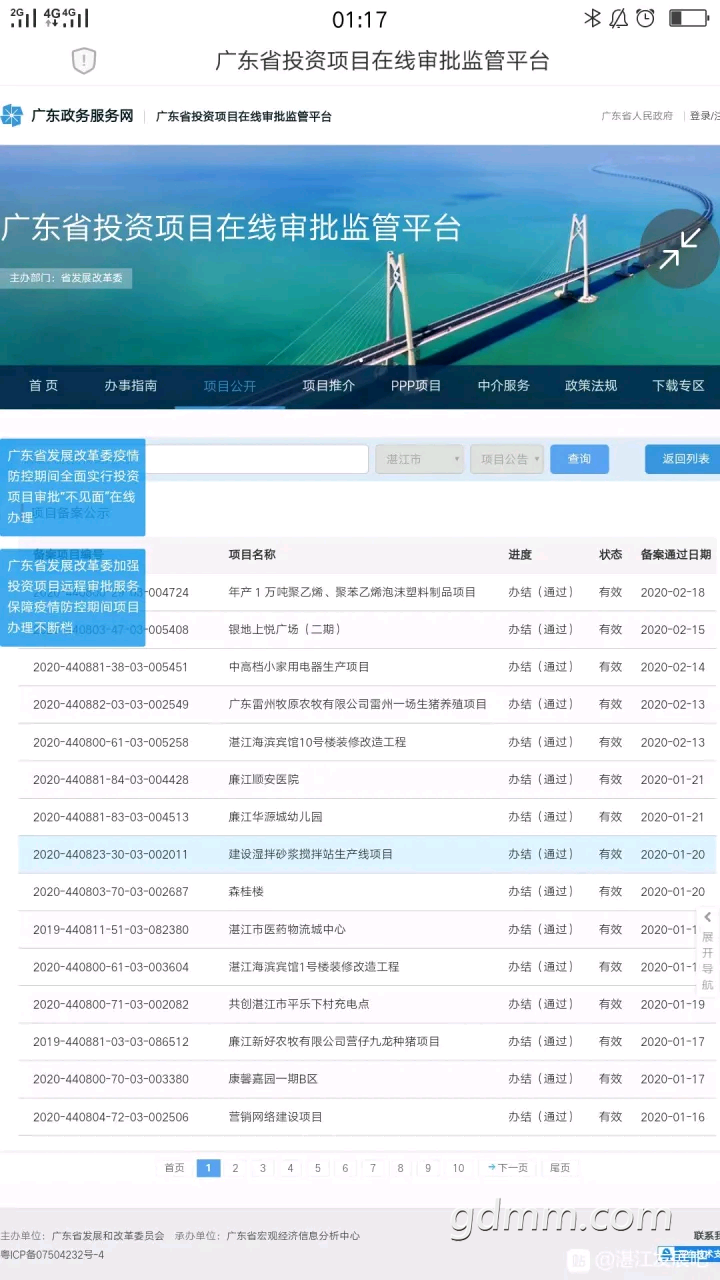This screenshot has width=720, height=1280.
Task: Select the 森桂楼 project row
Action: [245, 892]
